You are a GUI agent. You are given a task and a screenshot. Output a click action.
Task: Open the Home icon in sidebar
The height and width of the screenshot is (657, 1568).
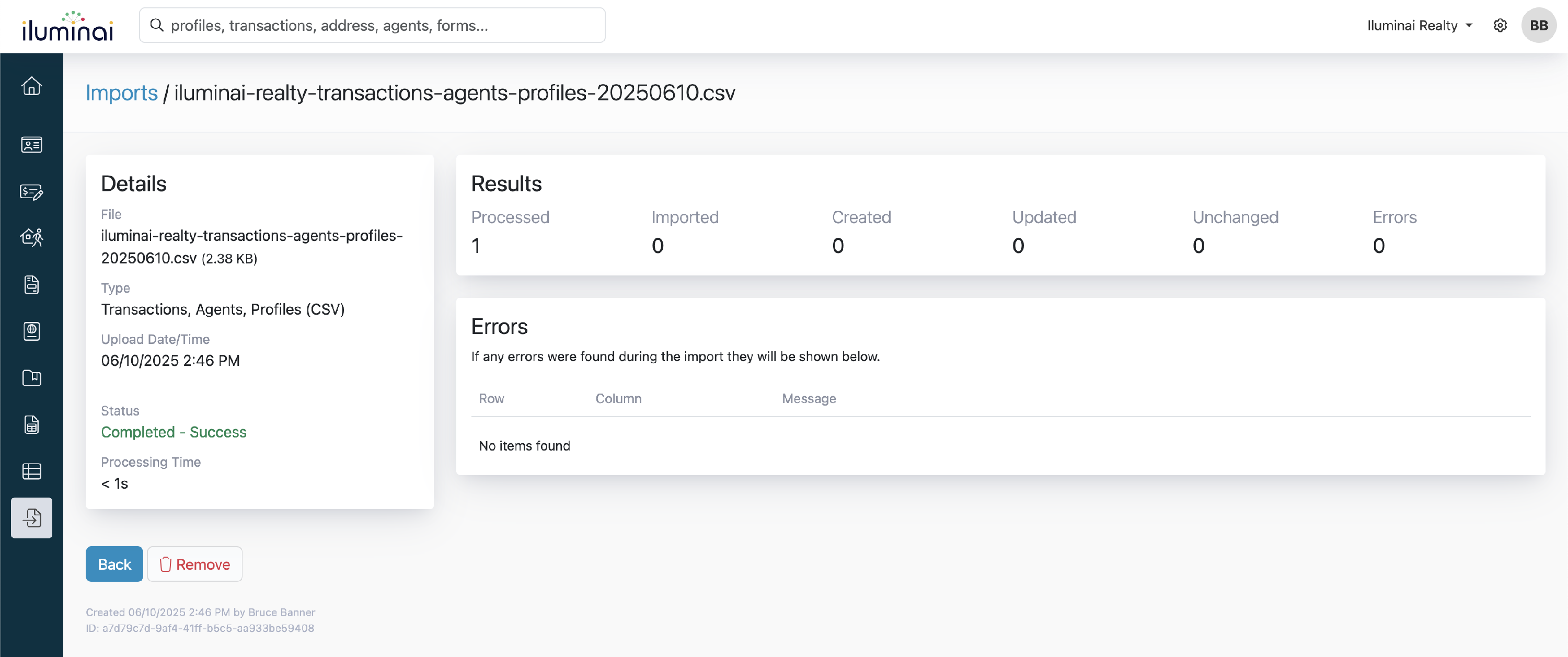coord(32,86)
